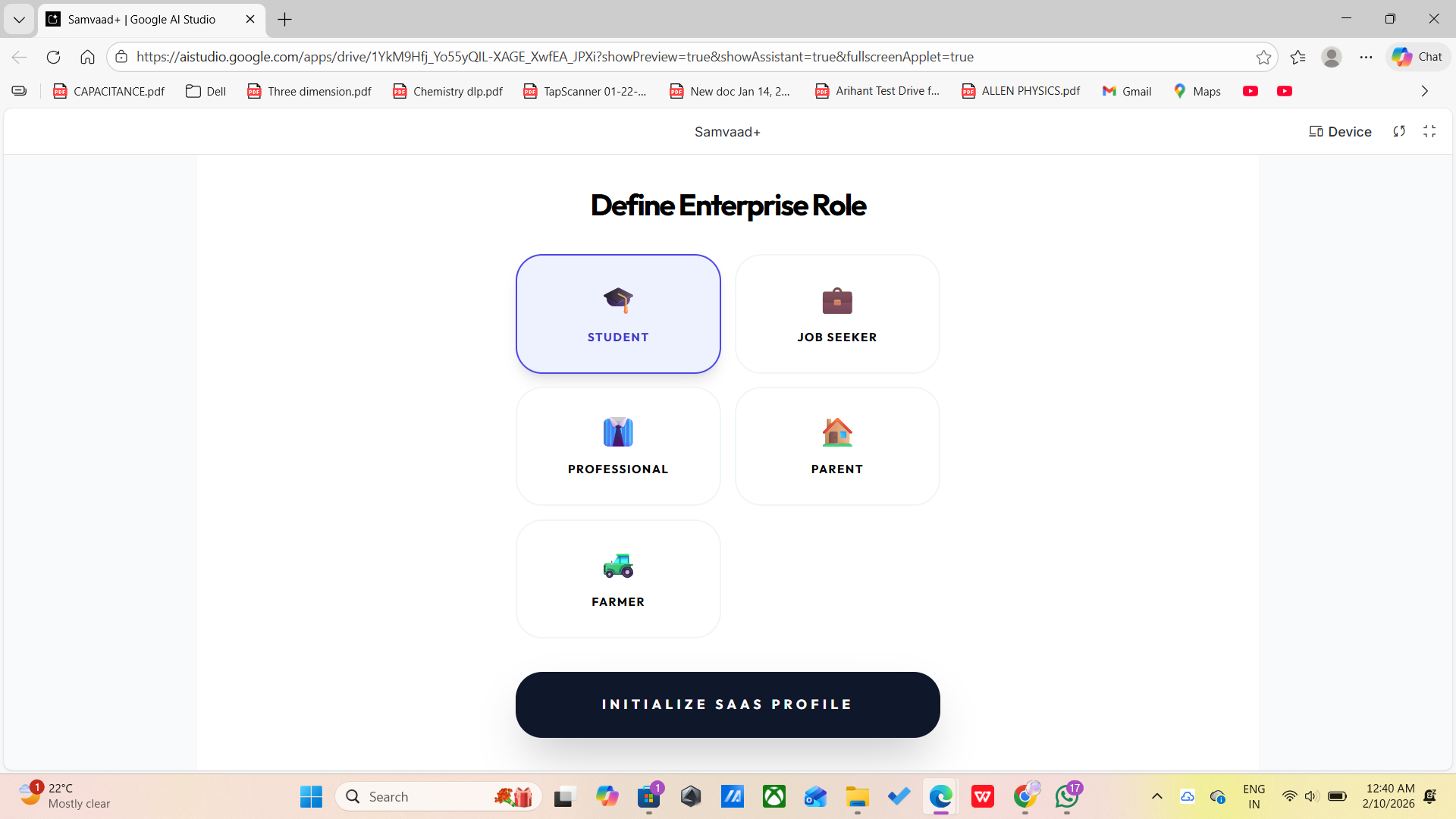Exit fullscreen applet view icon
The height and width of the screenshot is (819, 1456).
1429,132
